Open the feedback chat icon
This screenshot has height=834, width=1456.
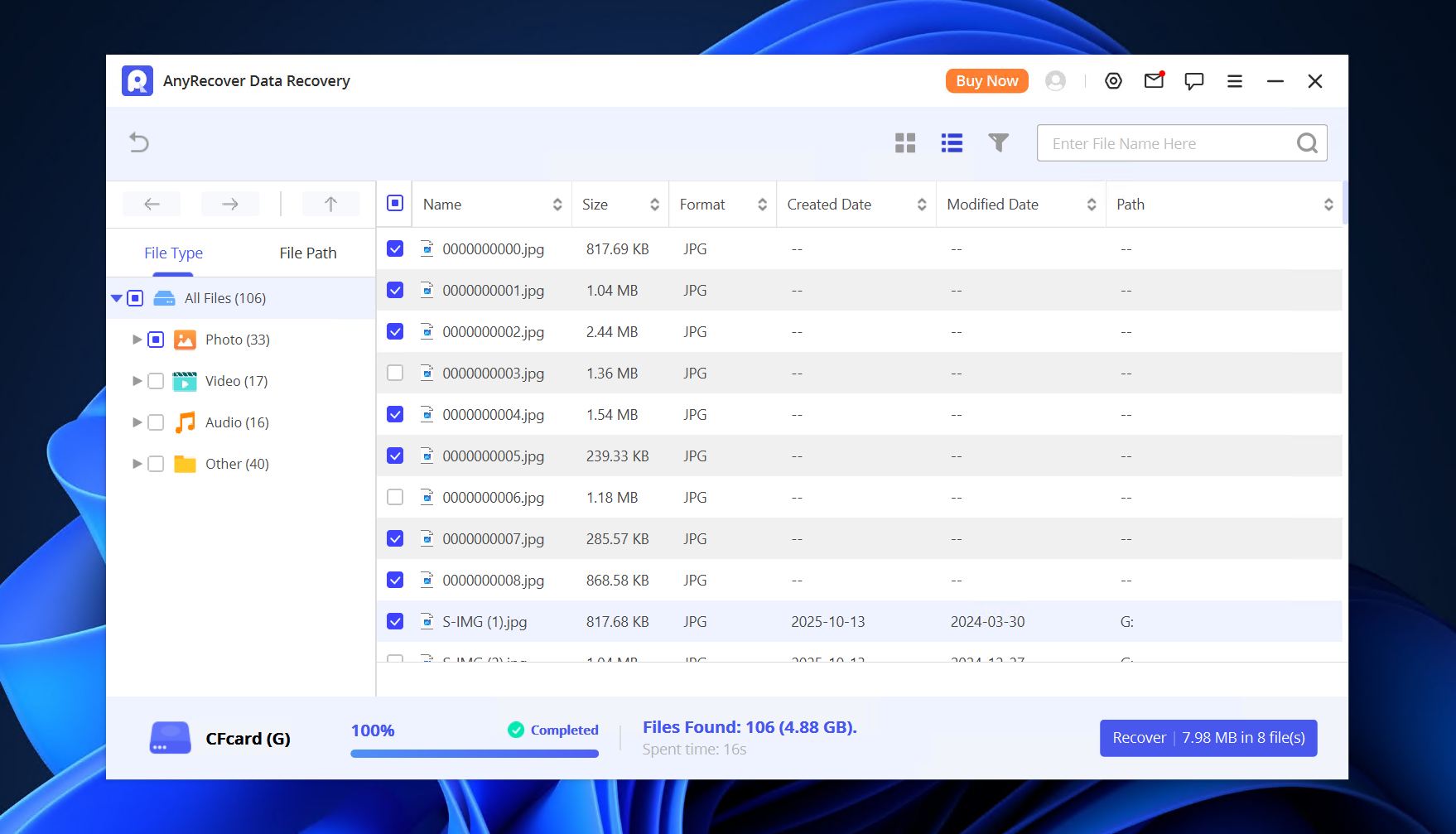coord(1194,81)
